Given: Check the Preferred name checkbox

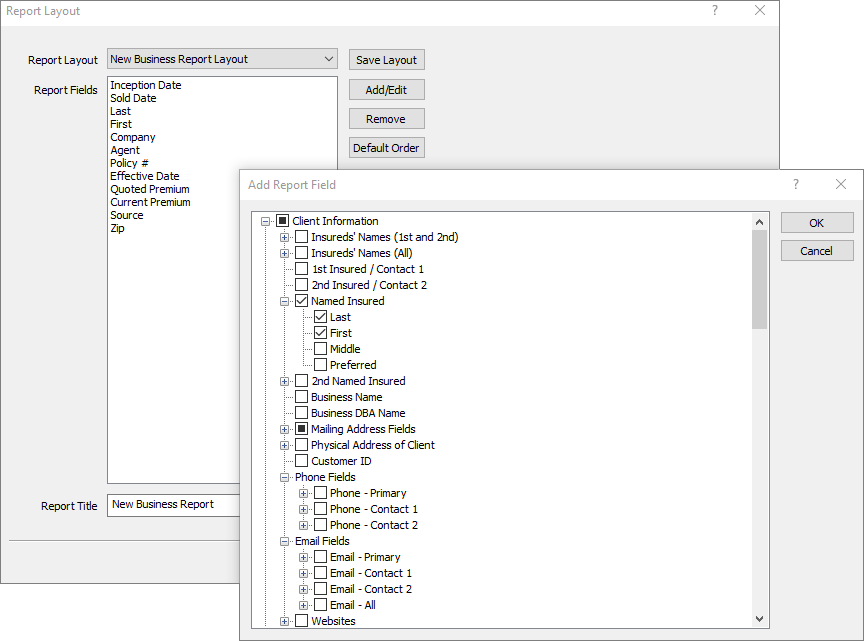Looking at the screenshot, I should tap(321, 364).
